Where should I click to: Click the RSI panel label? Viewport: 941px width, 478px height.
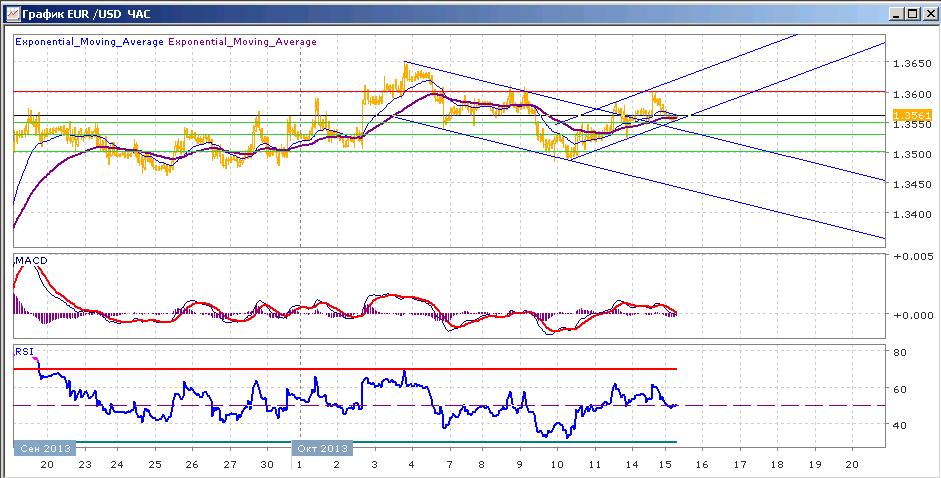(x=23, y=352)
